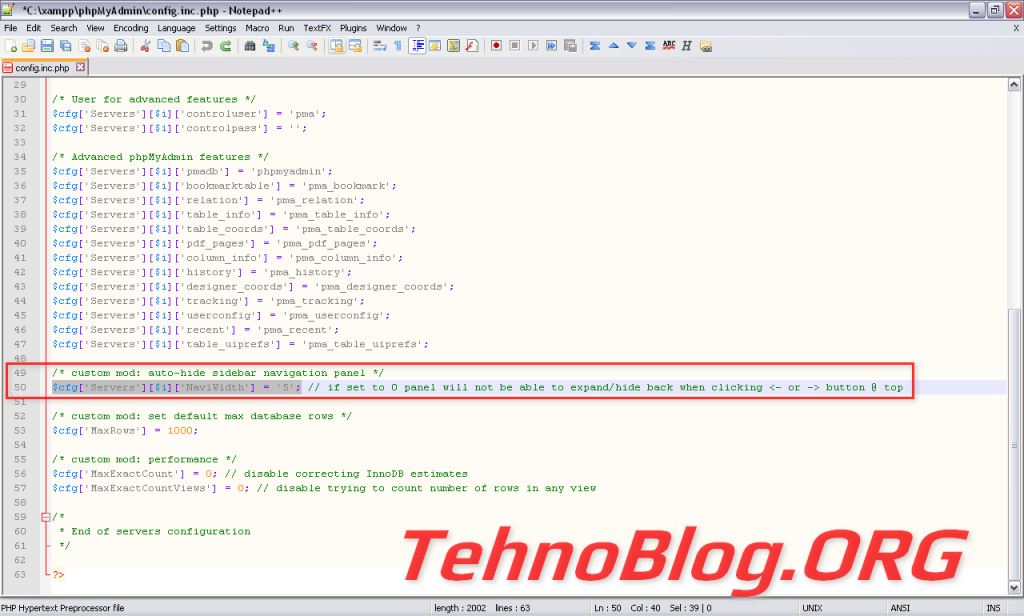Click the spell check ABC icon
The height and width of the screenshot is (616, 1024).
pyautogui.click(x=669, y=46)
